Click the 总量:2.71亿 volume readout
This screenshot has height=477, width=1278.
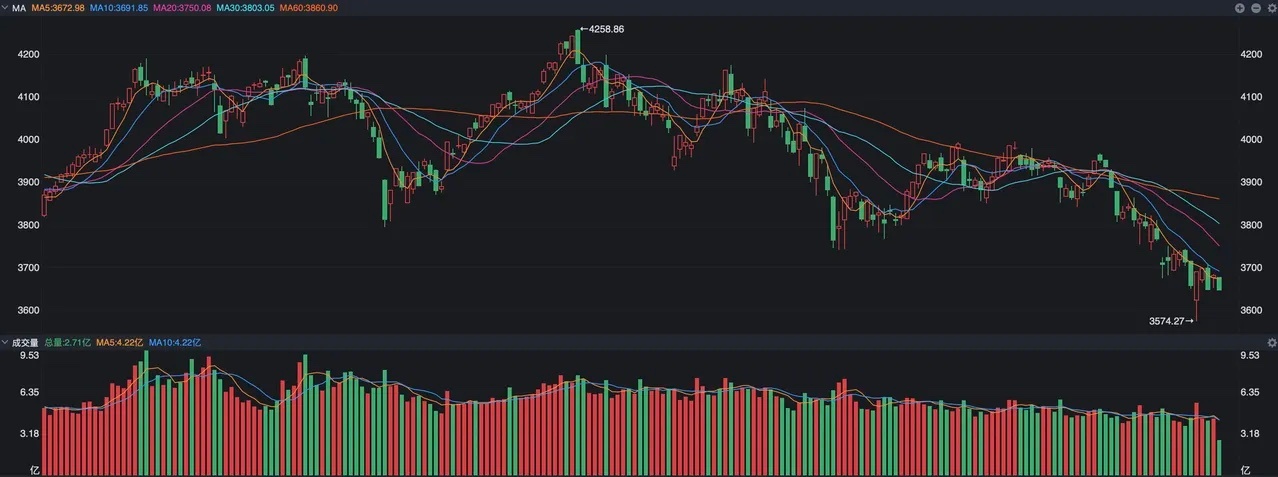(x=68, y=343)
